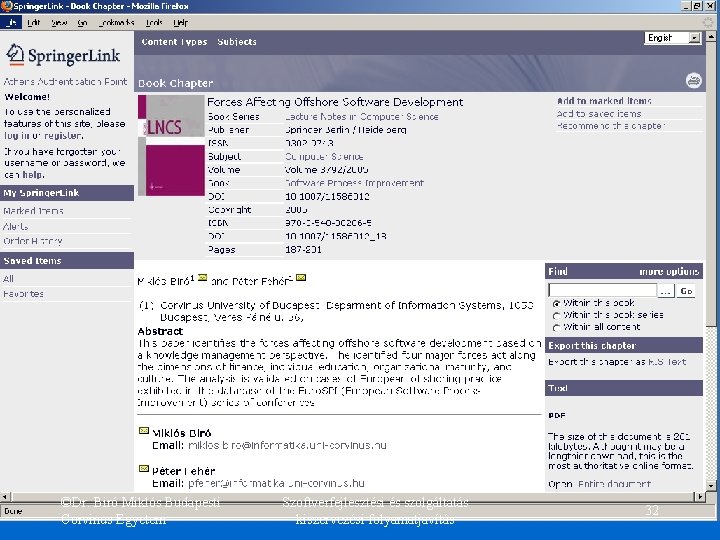720x540 pixels.
Task: Open the Subjects navigation item
Action: [x=237, y=42]
